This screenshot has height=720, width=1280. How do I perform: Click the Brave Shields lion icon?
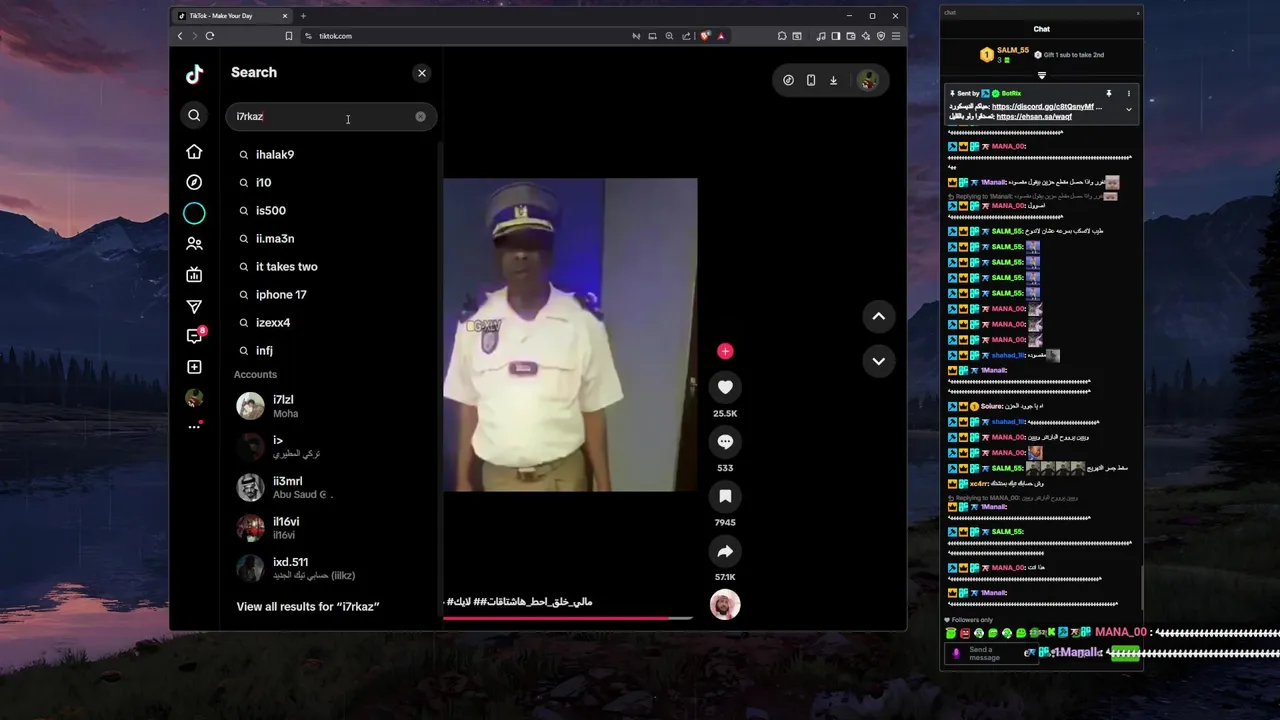tap(705, 36)
